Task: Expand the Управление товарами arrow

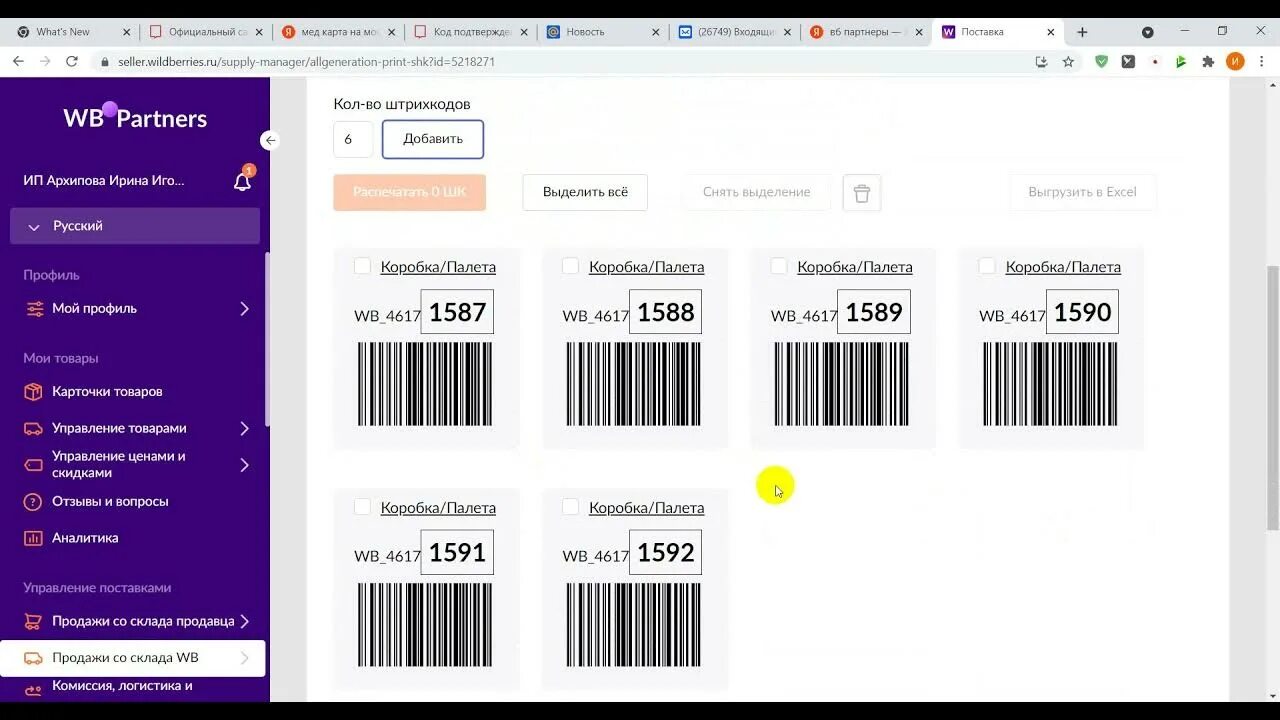Action: point(244,428)
